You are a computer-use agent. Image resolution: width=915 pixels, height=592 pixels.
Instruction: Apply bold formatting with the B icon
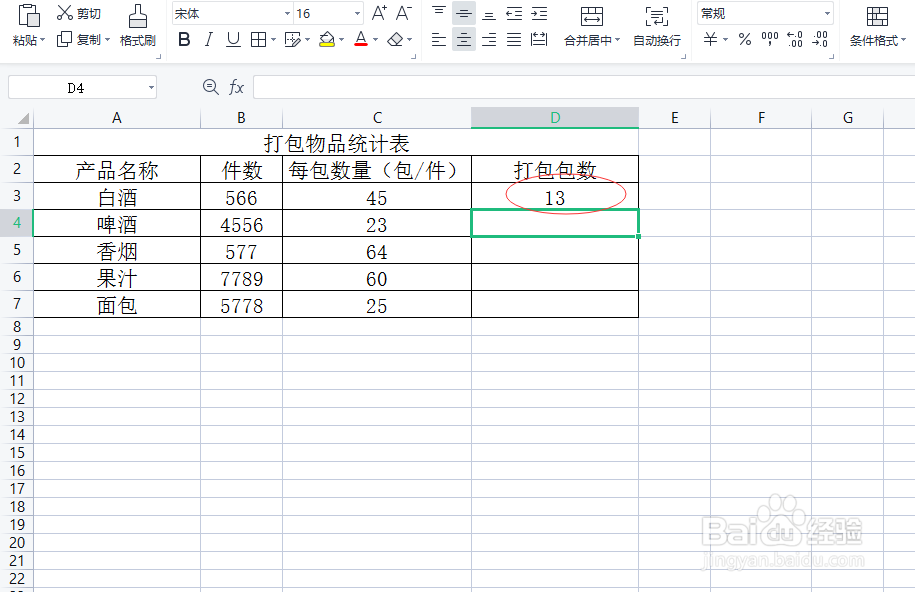click(183, 39)
